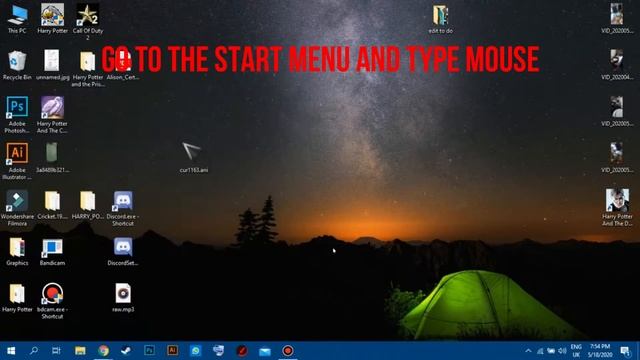This screenshot has width=640, height=360.
Task: Open the clock showing 7:54 PM
Action: [600, 351]
